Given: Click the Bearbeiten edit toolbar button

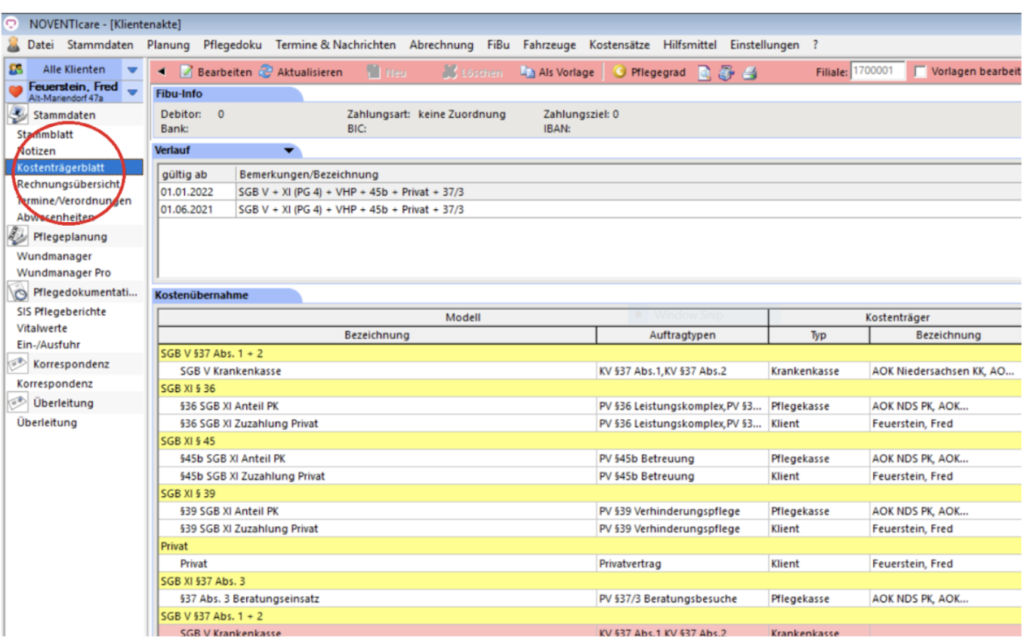Looking at the screenshot, I should pyautogui.click(x=216, y=72).
